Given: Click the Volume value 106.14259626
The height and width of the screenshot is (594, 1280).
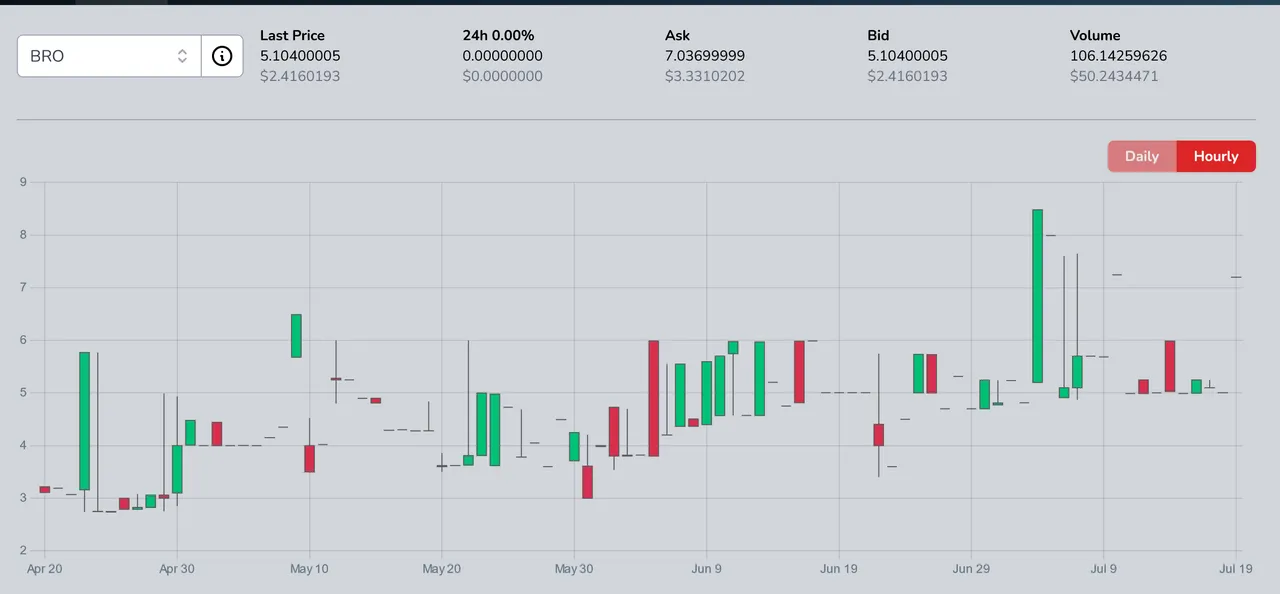Looking at the screenshot, I should (1118, 56).
